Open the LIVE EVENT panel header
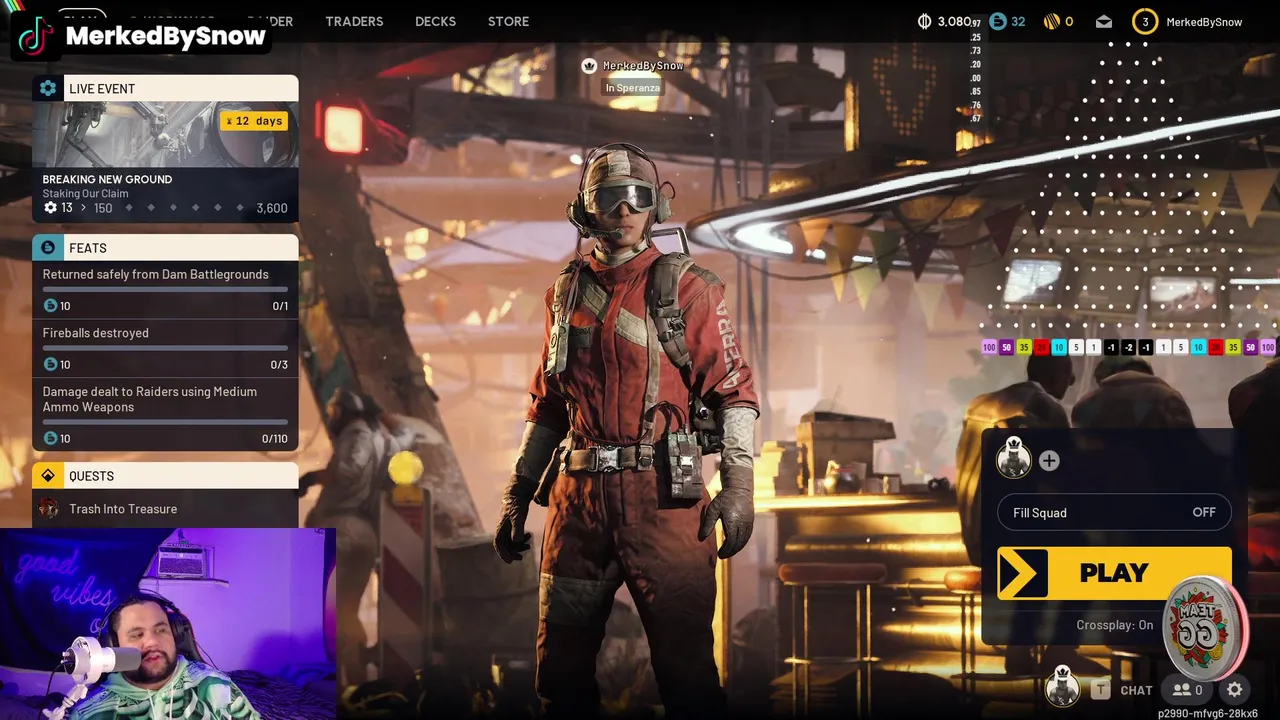The height and width of the screenshot is (720, 1280). (165, 88)
